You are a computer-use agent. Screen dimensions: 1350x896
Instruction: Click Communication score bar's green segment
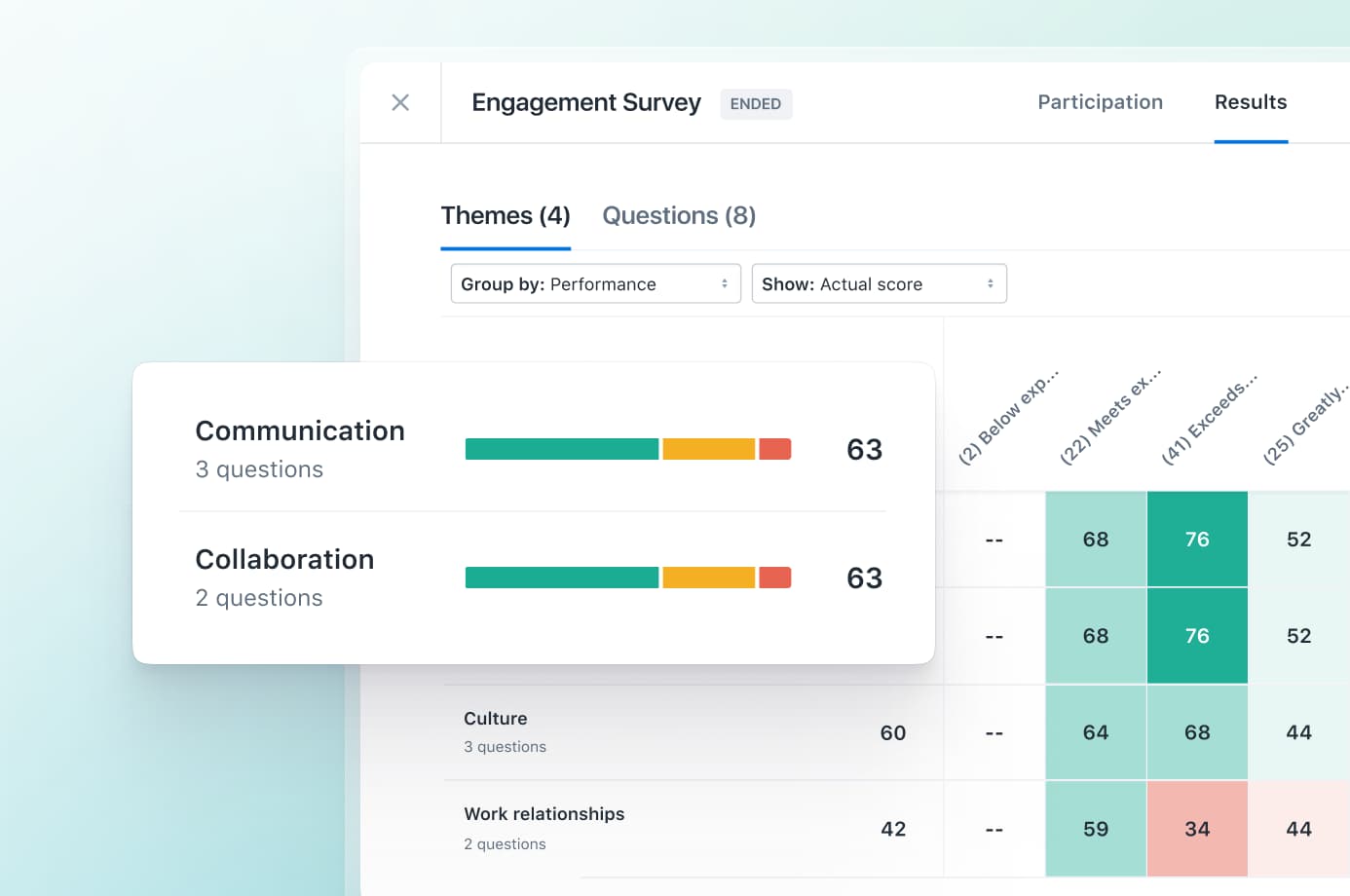coord(562,449)
